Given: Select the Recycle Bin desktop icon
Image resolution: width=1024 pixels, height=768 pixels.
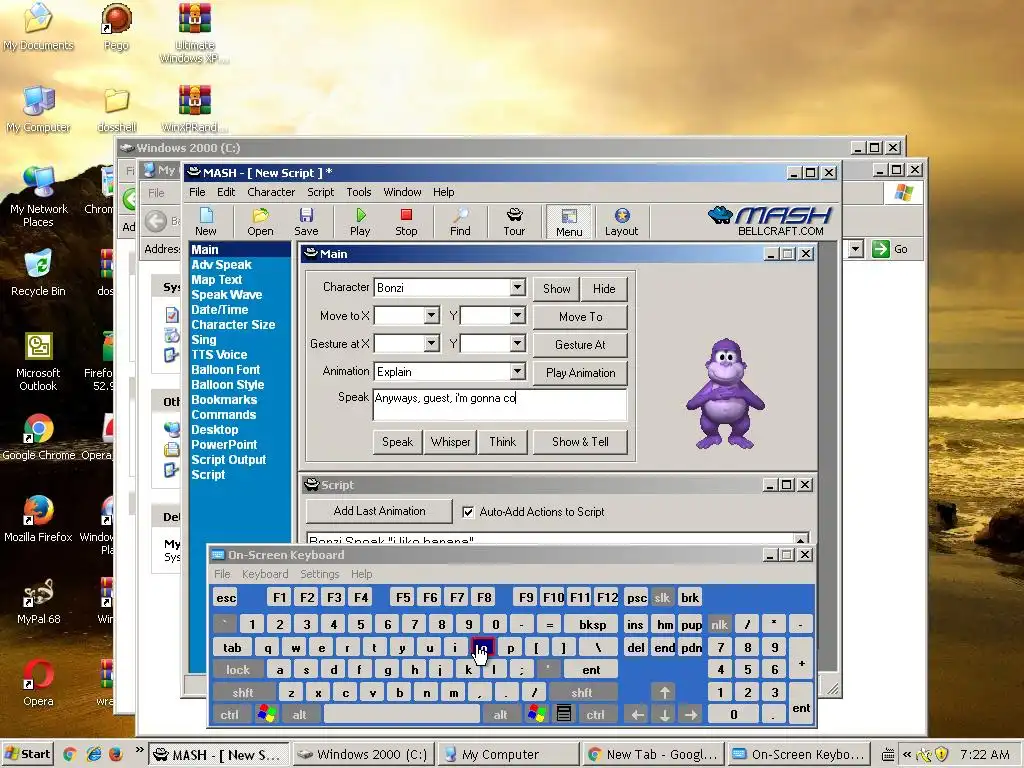Looking at the screenshot, I should [38, 273].
